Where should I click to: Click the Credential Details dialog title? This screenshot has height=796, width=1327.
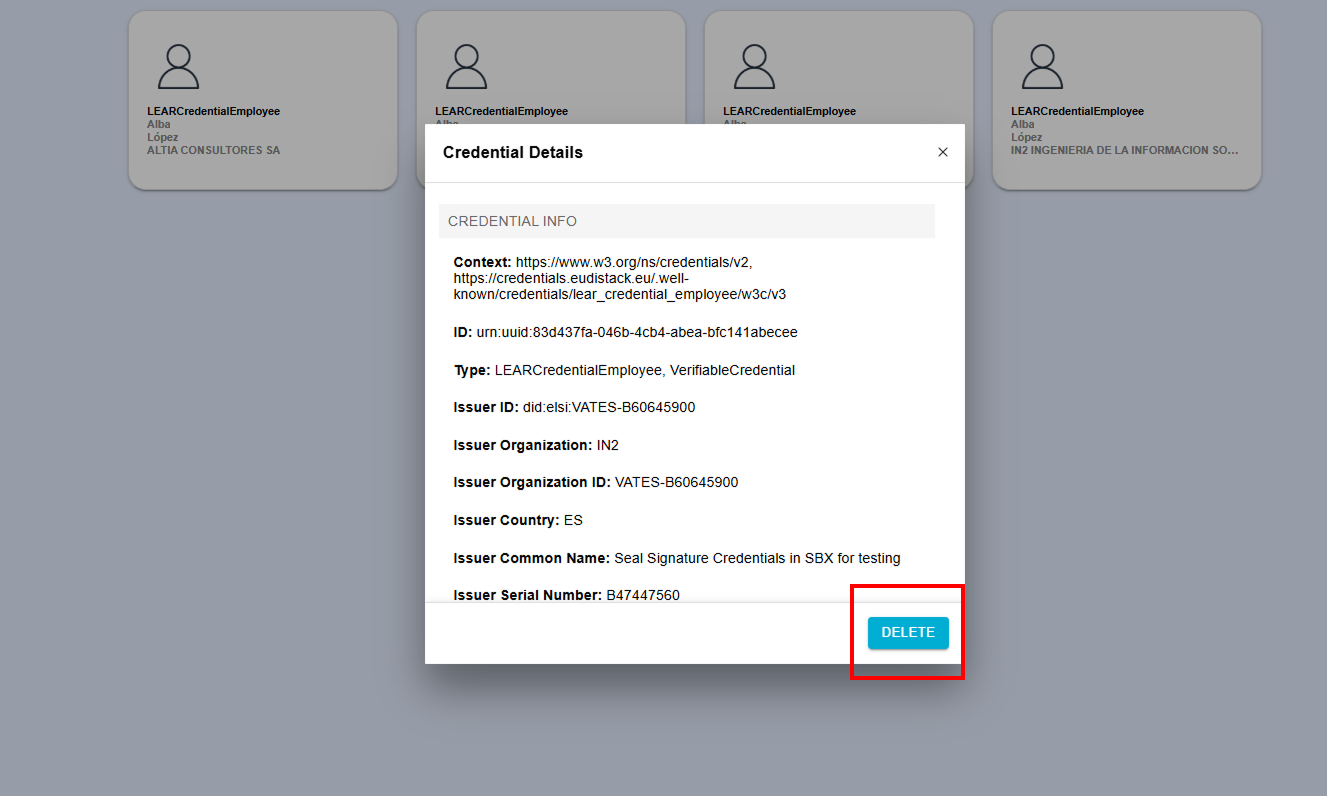[x=512, y=153]
